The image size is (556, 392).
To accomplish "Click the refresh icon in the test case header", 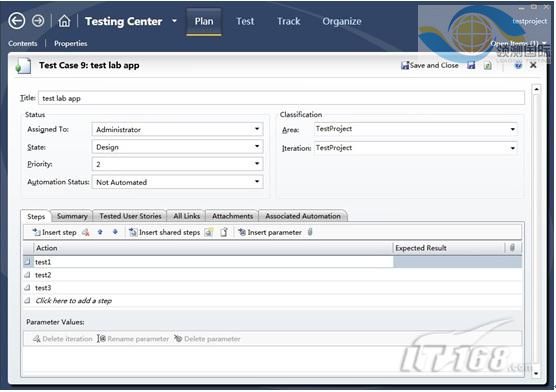I will point(488,65).
